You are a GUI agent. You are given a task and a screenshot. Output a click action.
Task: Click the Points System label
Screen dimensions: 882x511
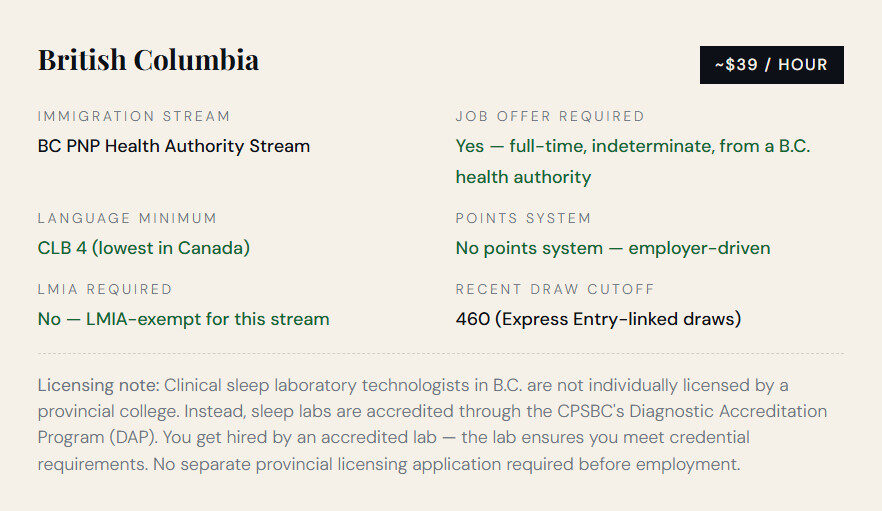523,218
